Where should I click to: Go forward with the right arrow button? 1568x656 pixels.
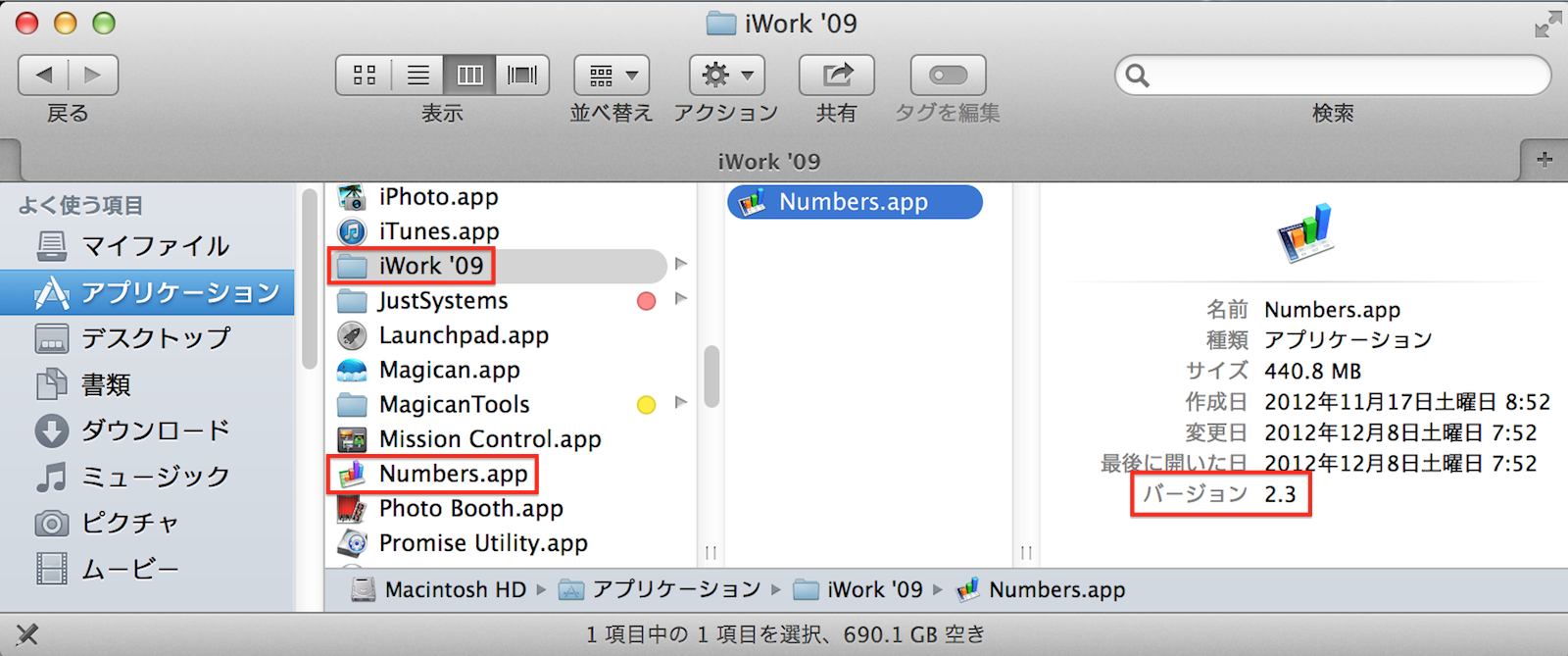93,75
